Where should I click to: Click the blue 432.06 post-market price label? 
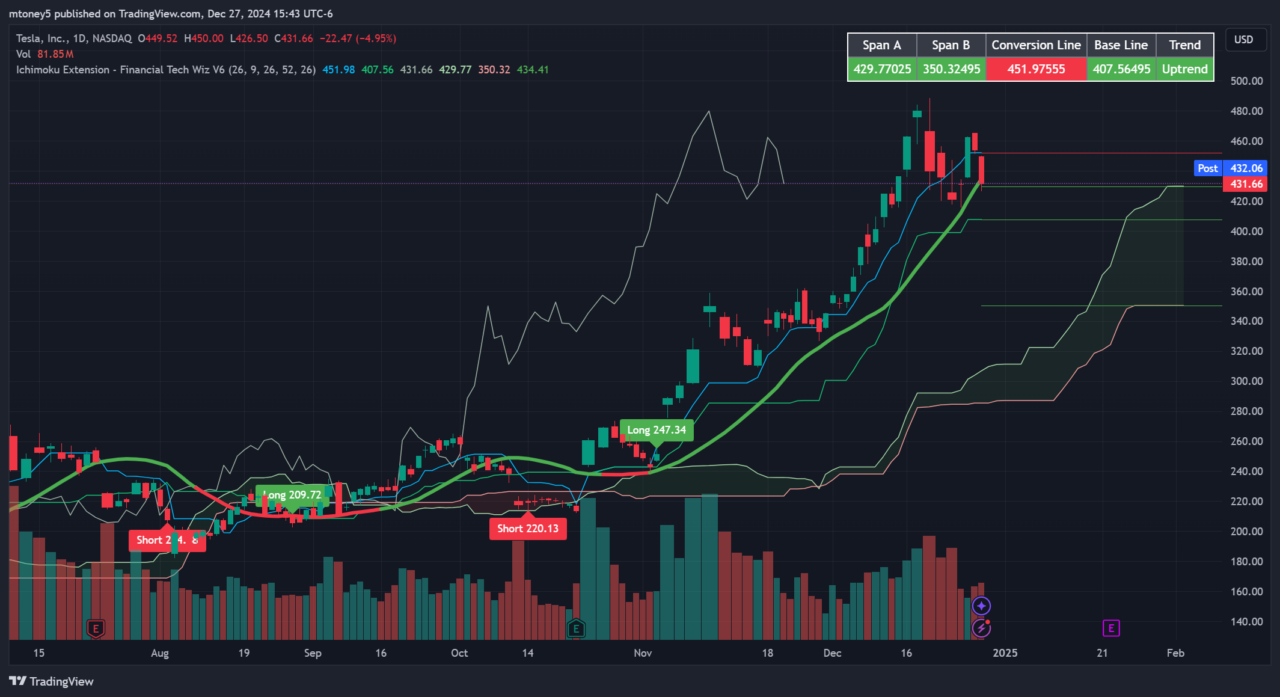tap(1246, 168)
